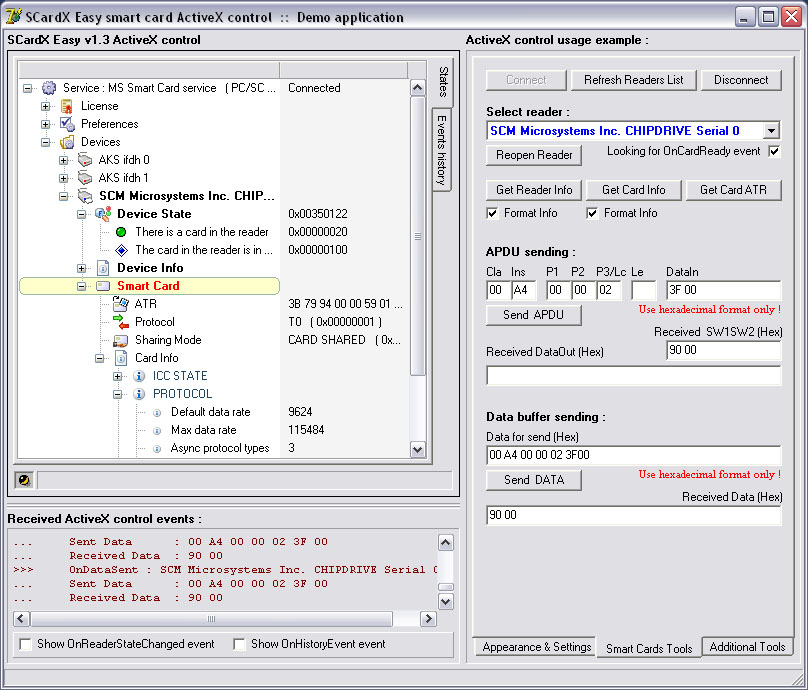Viewport: 808px width, 690px height.
Task: Collapse the PROTOCOL node
Action: [x=117, y=394]
